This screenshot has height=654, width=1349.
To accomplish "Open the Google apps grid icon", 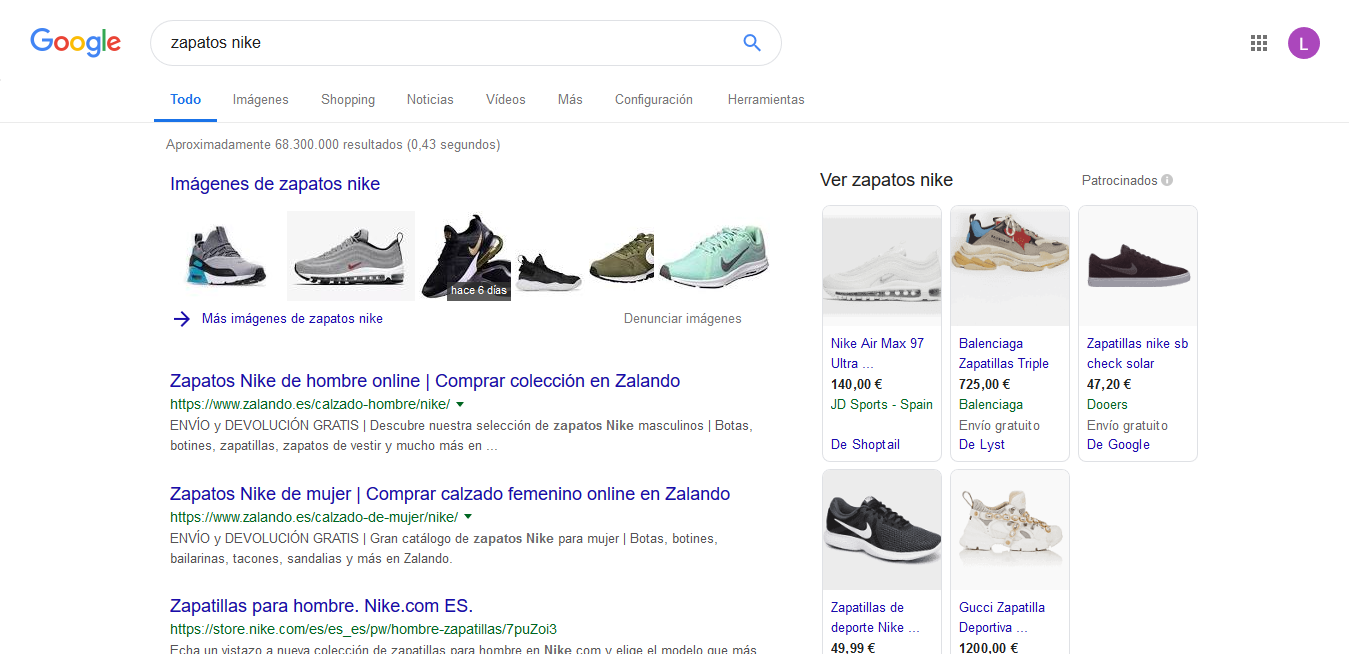I will click(x=1258, y=43).
